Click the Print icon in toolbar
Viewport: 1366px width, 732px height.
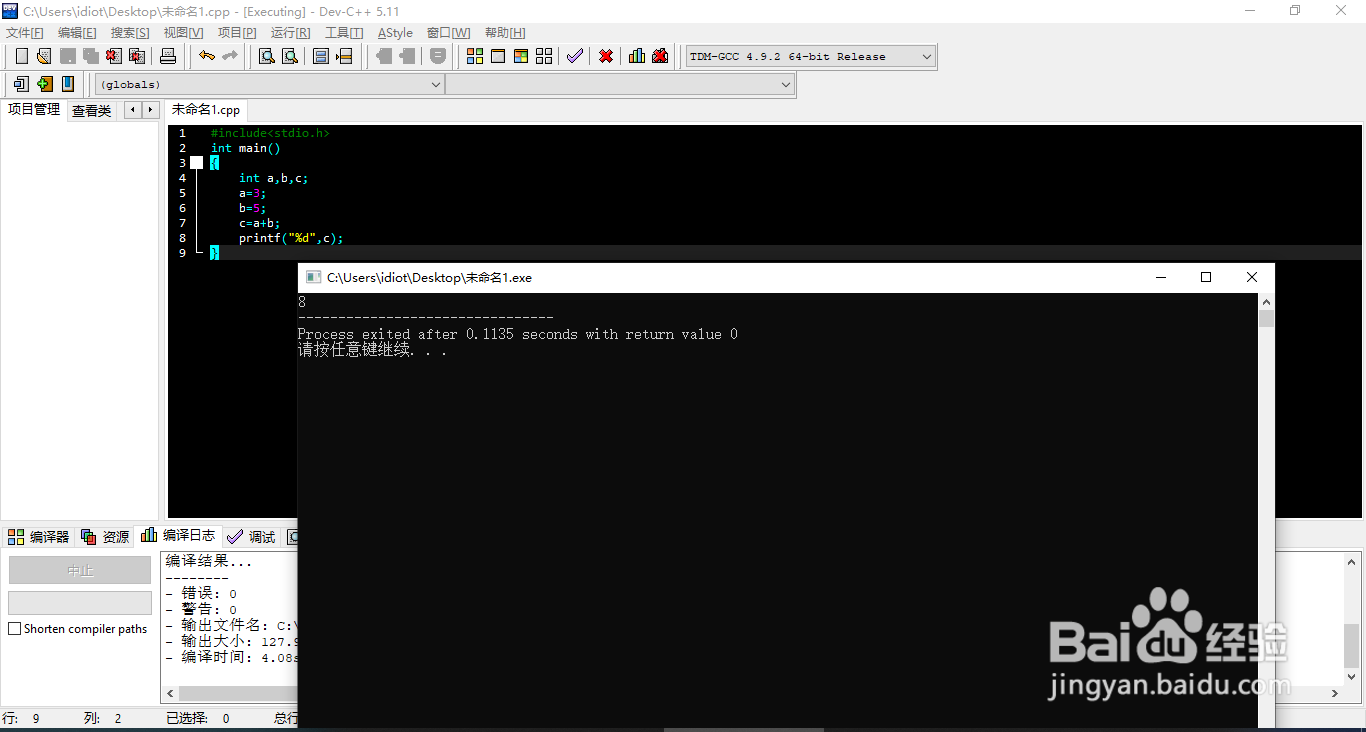168,56
